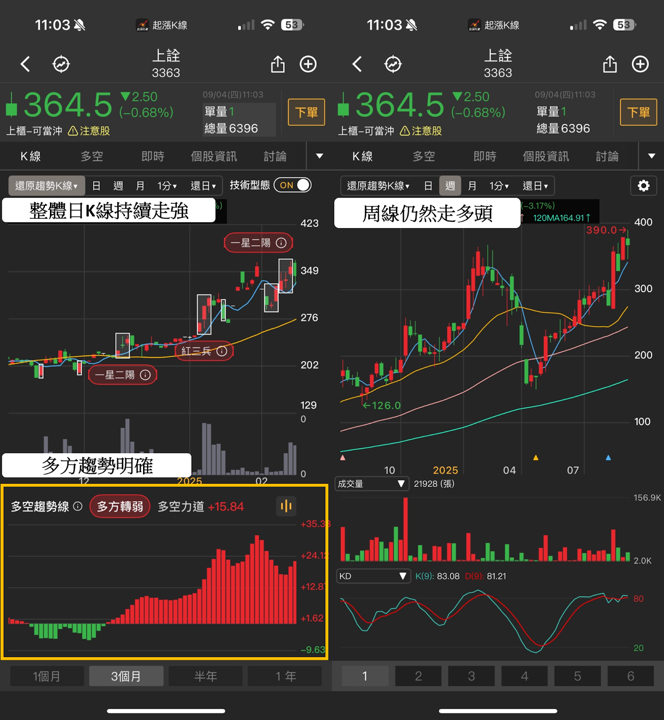This screenshot has width=664, height=720.
Task: Select 日 period in right chart
Action: [x=428, y=186]
